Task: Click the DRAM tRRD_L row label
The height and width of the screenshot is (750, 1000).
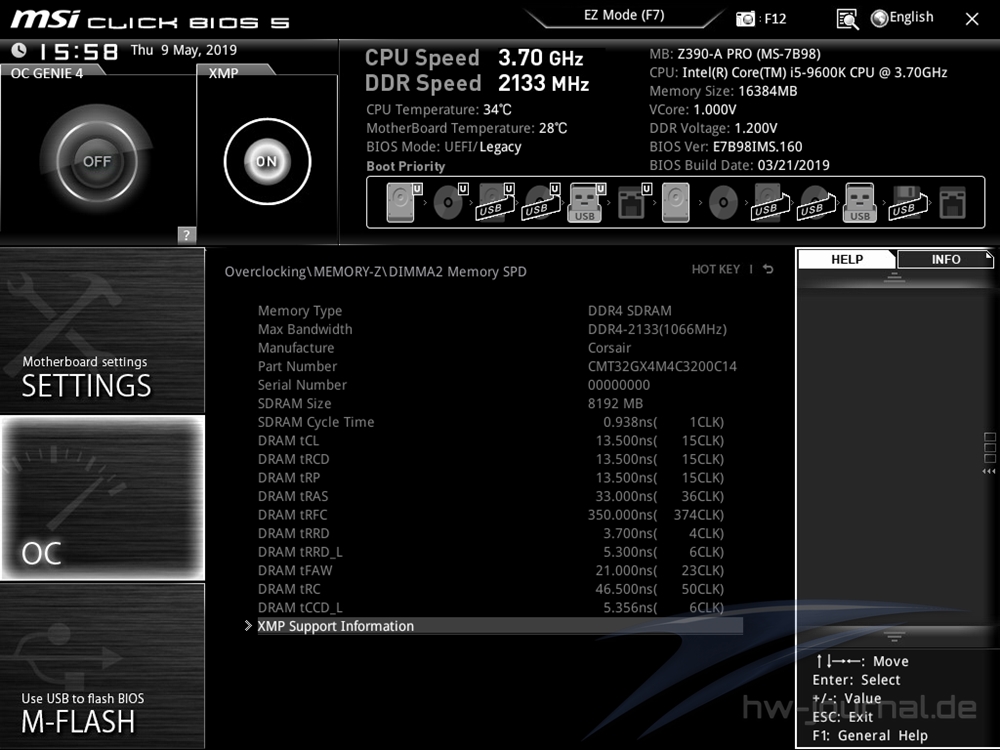Action: click(x=300, y=552)
